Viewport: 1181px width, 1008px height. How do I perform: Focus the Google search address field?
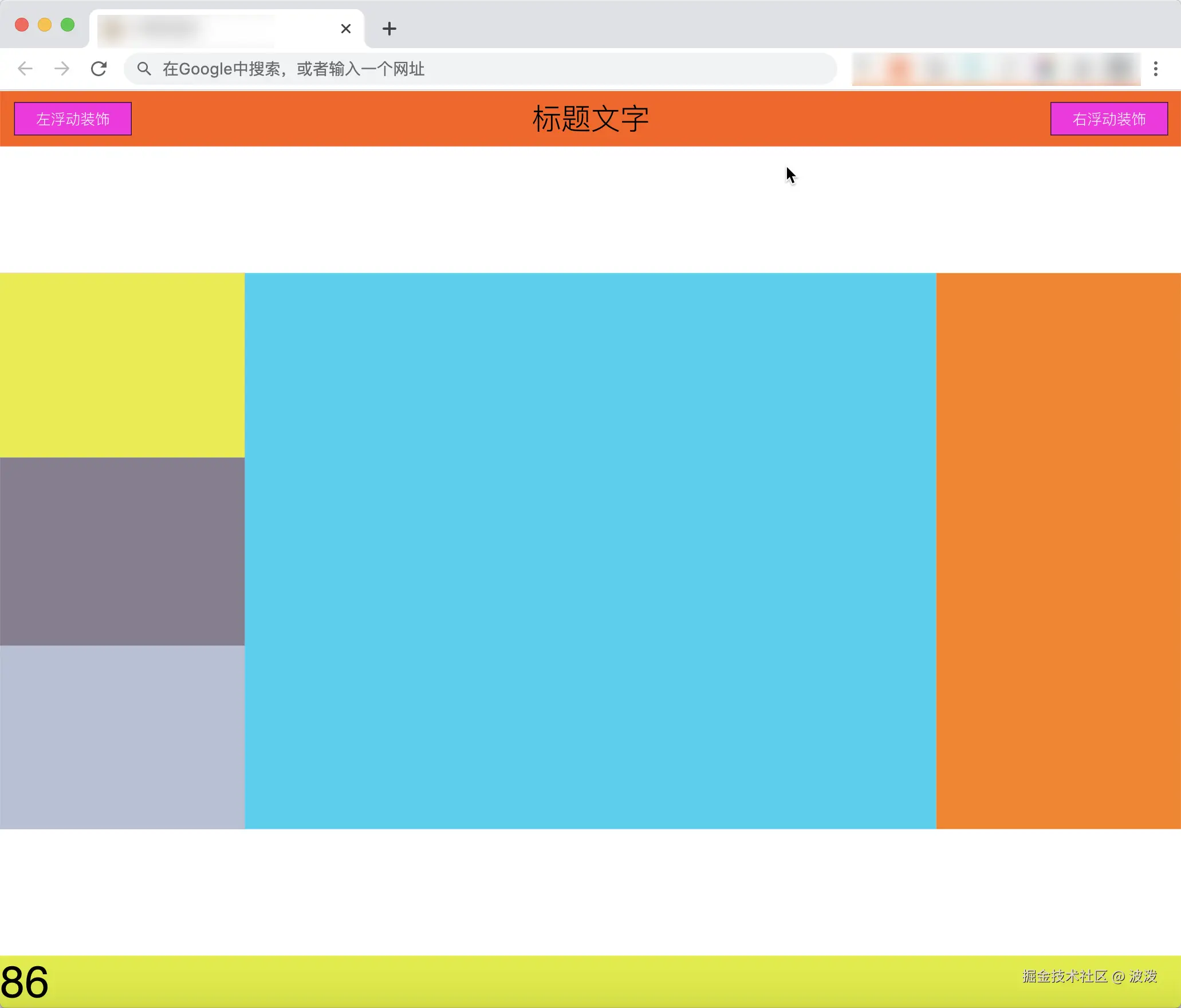(x=481, y=69)
